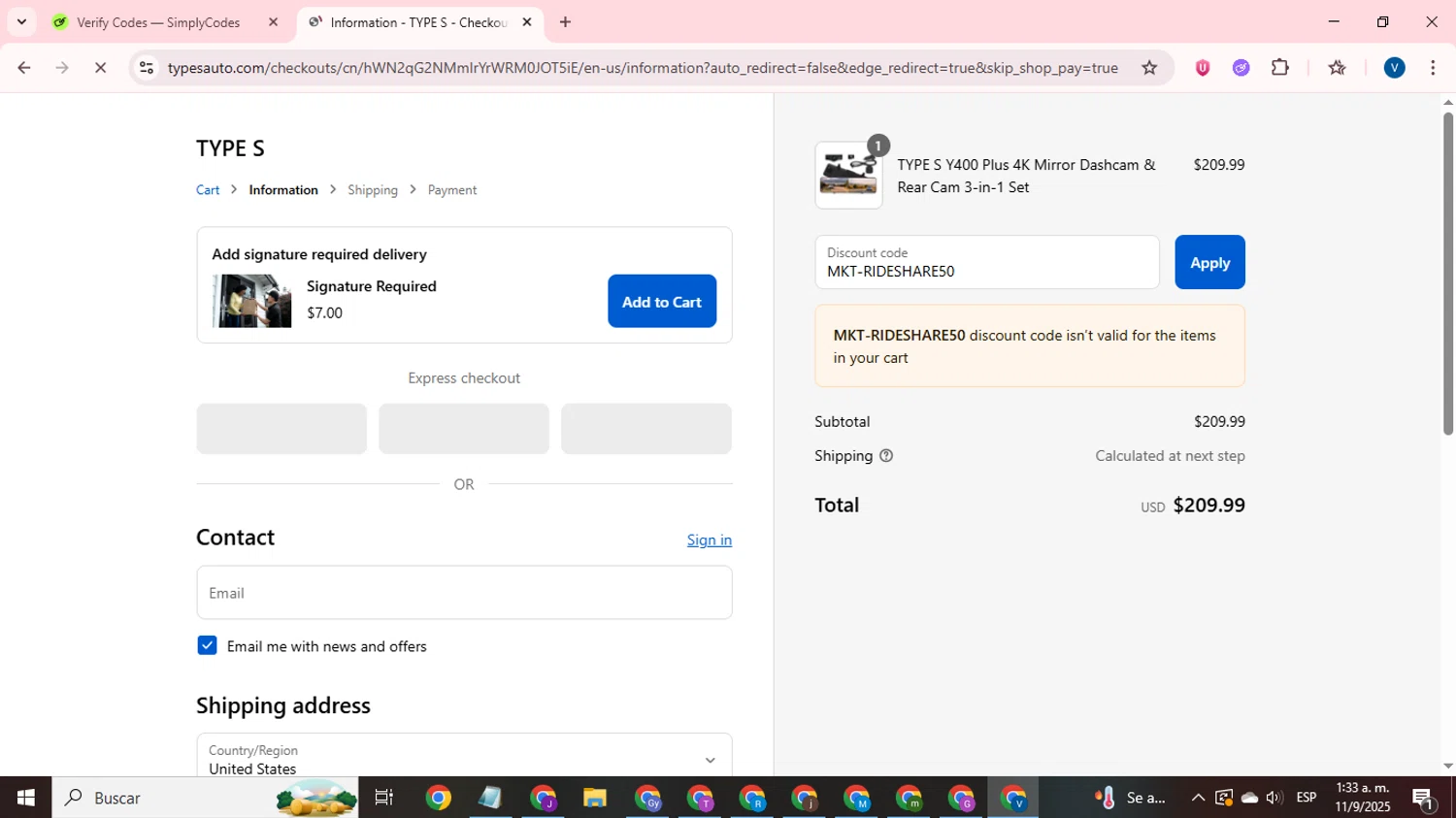Show hidden system tray icons
Screen dimensions: 1456x818
[1198, 798]
